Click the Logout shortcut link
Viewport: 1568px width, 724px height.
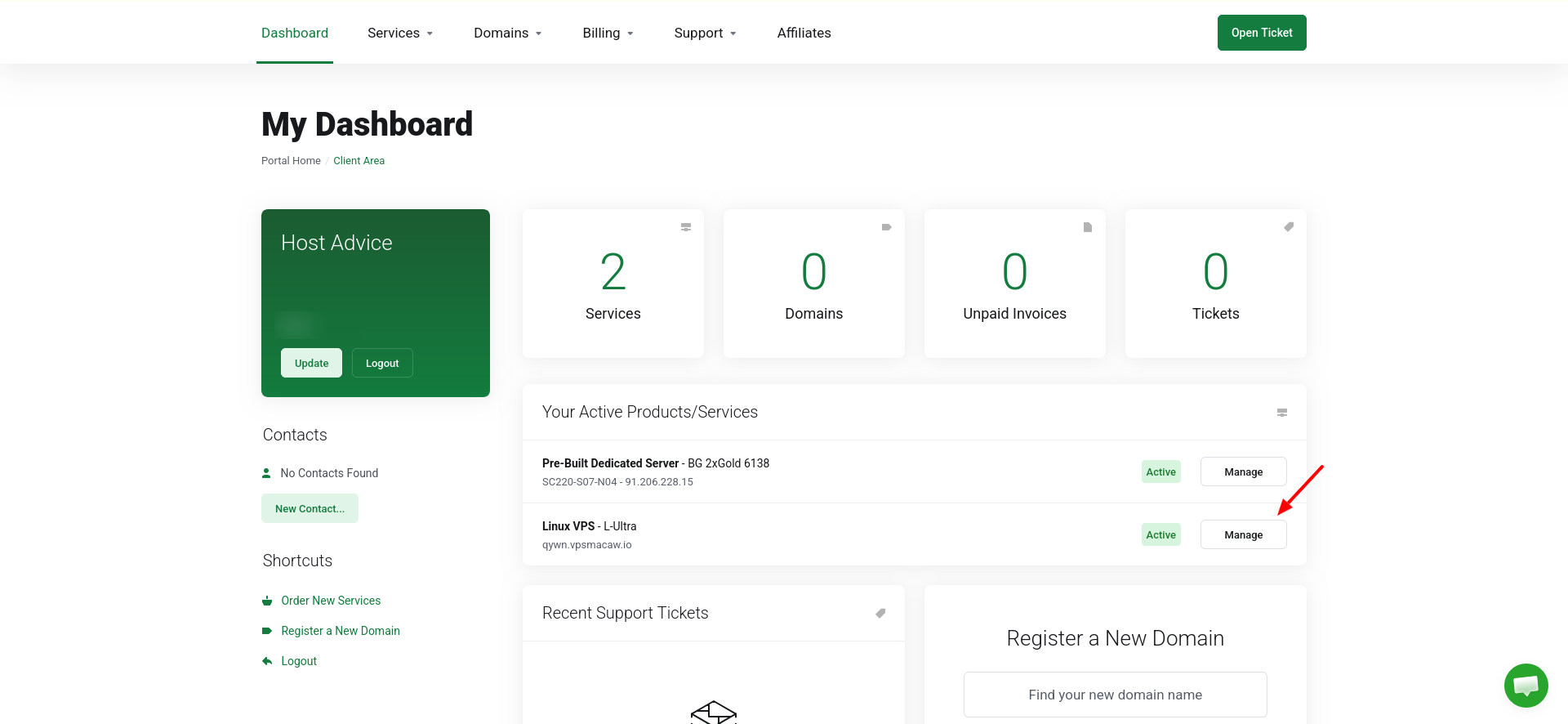click(x=299, y=661)
